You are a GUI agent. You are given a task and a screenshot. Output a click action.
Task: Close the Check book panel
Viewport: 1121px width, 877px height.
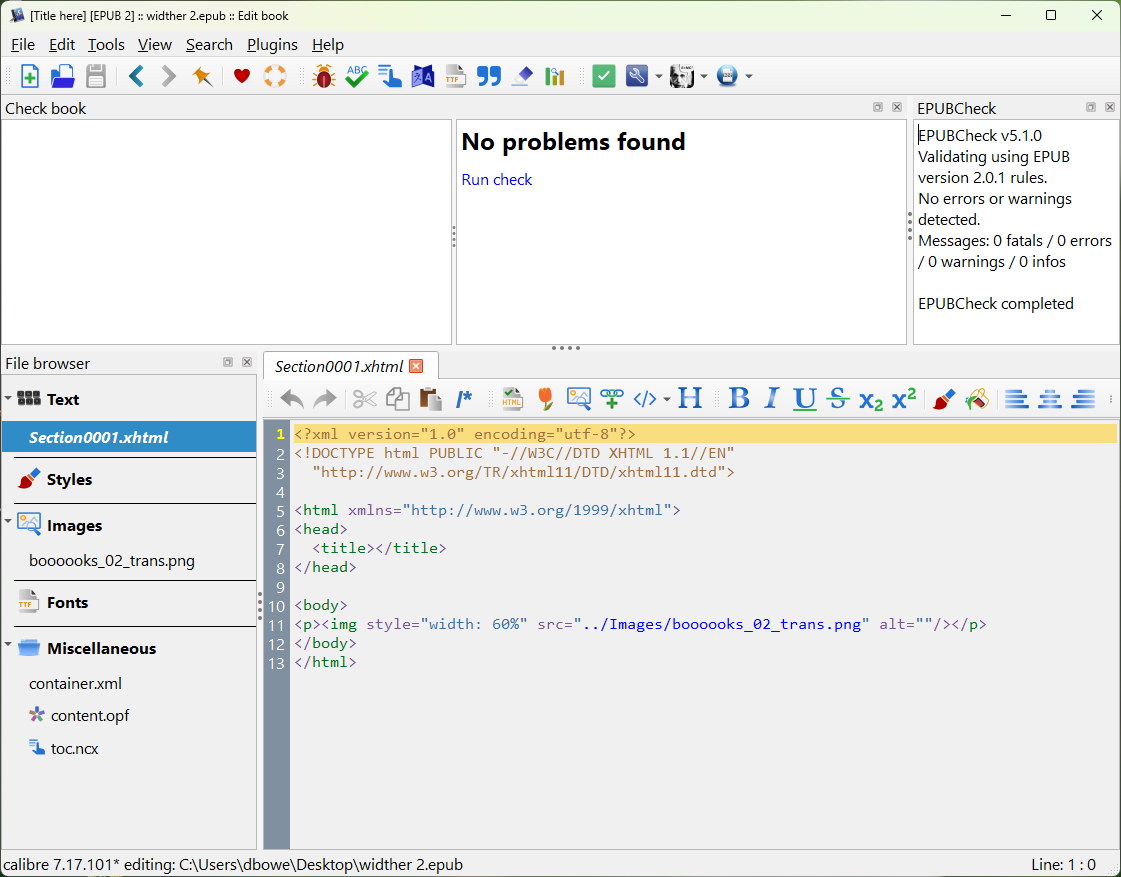click(x=897, y=108)
